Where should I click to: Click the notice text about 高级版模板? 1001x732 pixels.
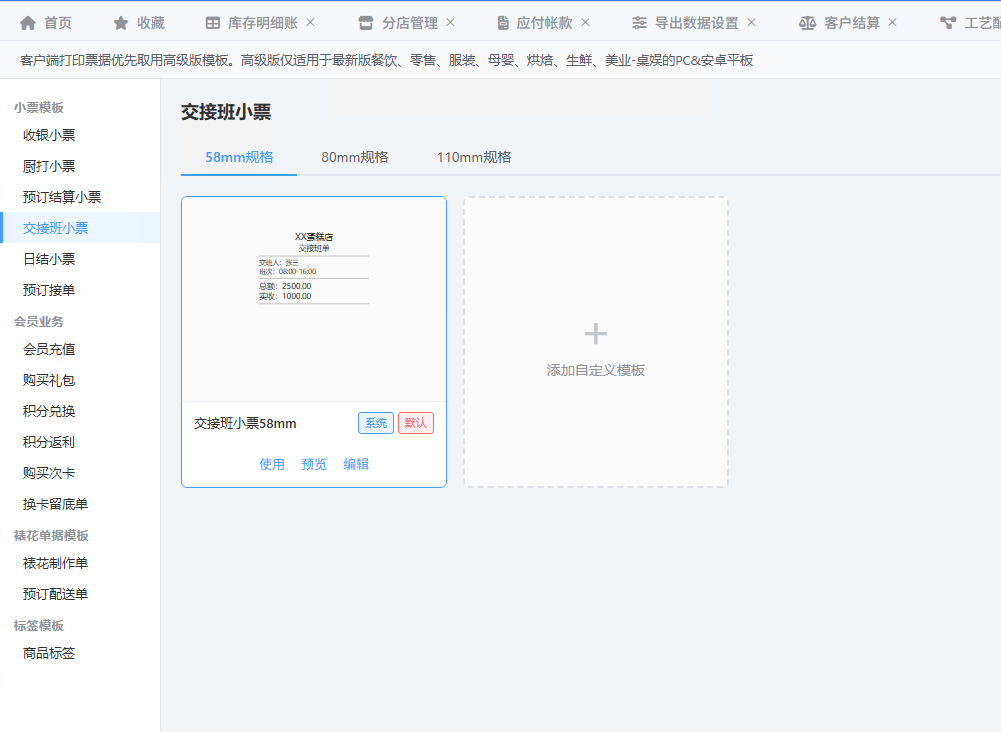[x=386, y=61]
